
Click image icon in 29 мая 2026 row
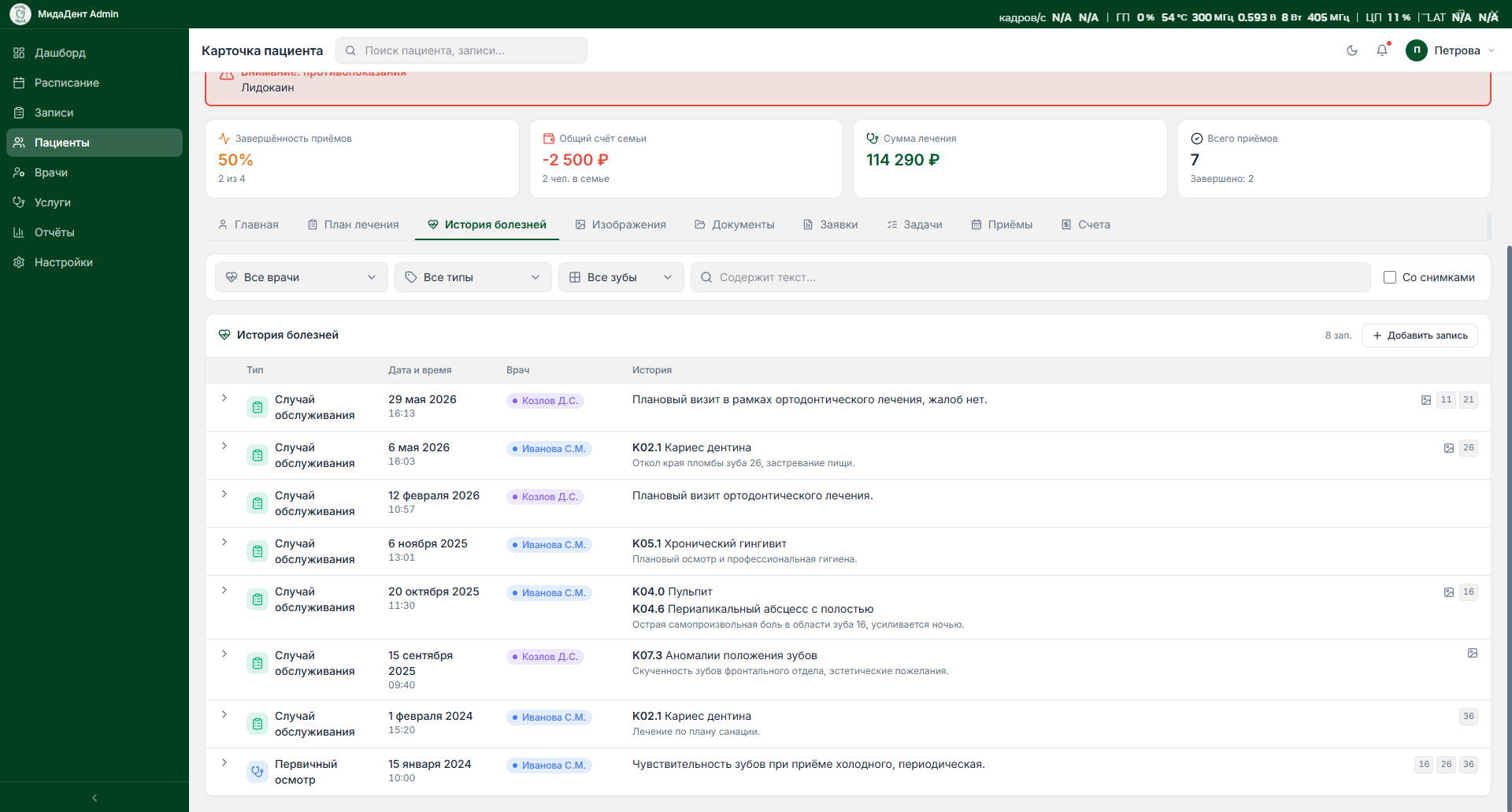coord(1426,400)
